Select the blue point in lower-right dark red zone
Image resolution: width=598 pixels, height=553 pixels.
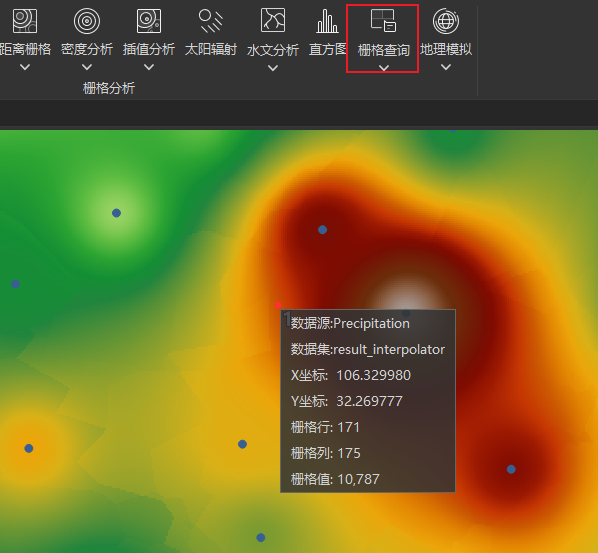tap(511, 469)
